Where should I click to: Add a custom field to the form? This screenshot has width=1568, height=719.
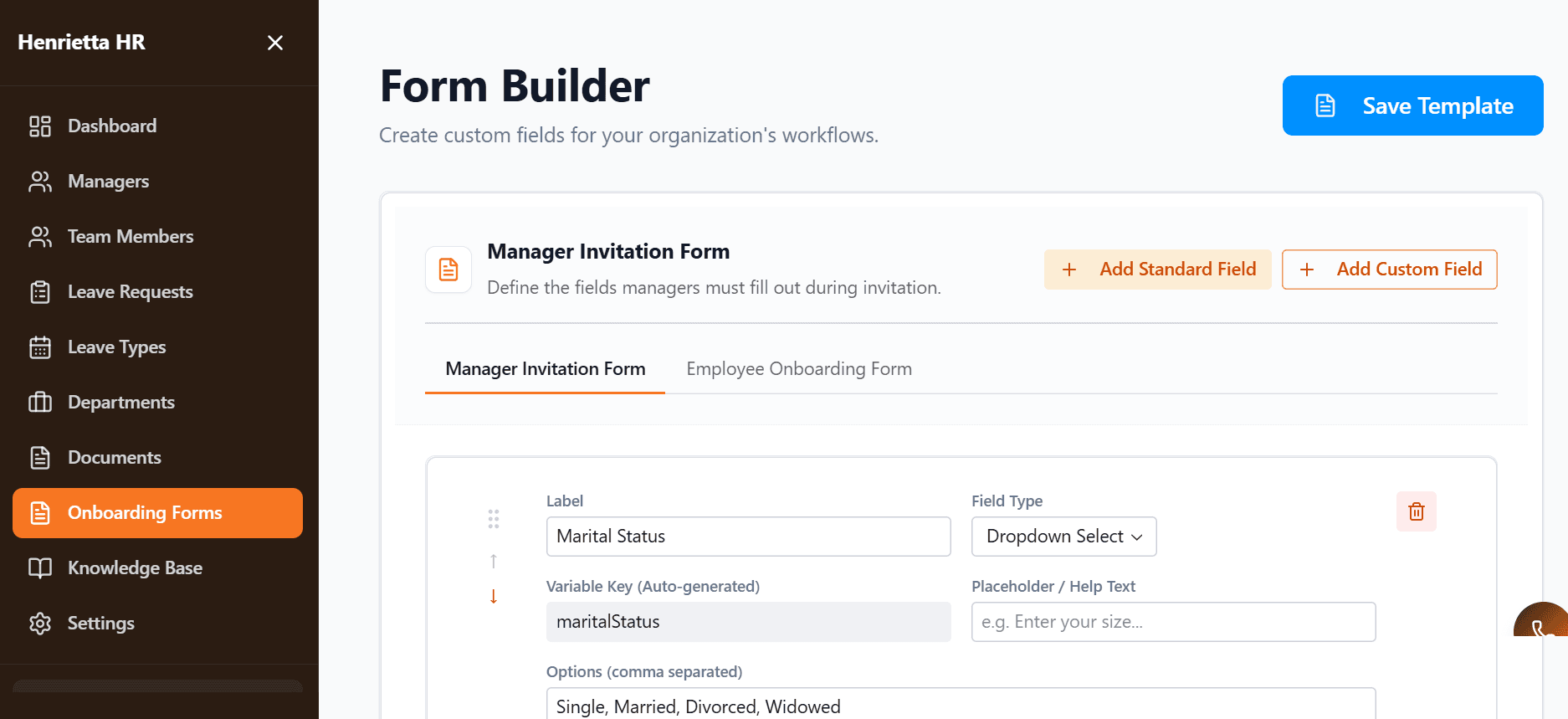(1389, 270)
